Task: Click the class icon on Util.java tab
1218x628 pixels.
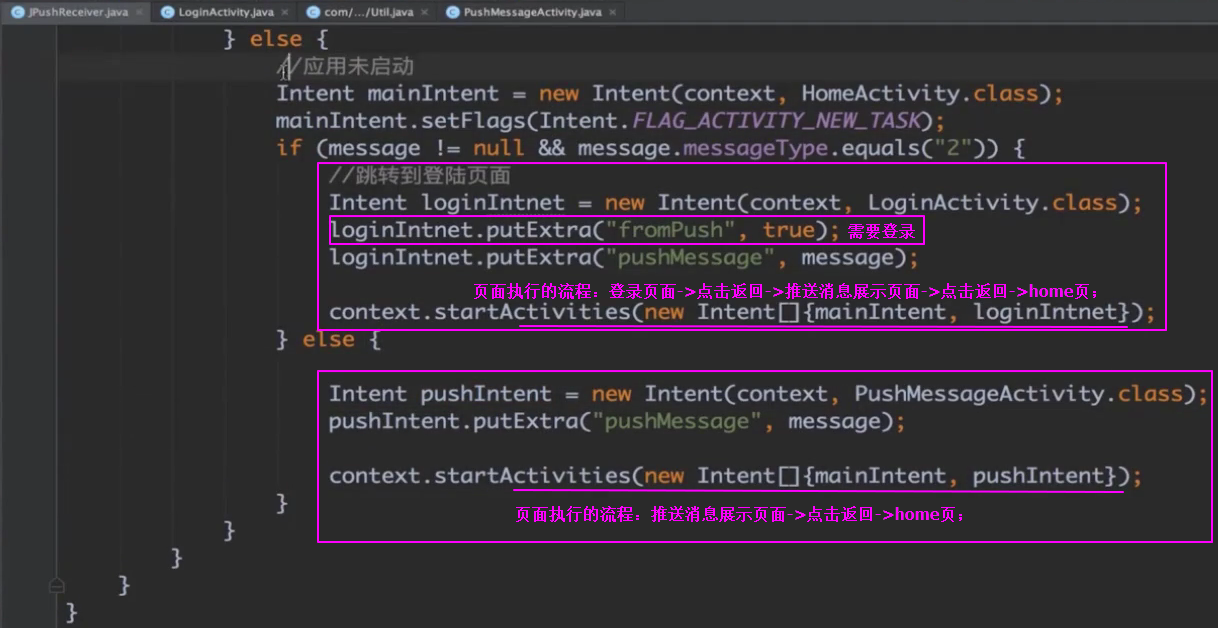Action: click(x=314, y=12)
